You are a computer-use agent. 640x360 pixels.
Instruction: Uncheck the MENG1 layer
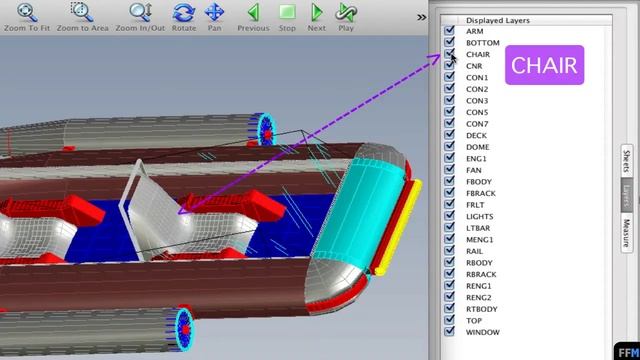tap(449, 239)
